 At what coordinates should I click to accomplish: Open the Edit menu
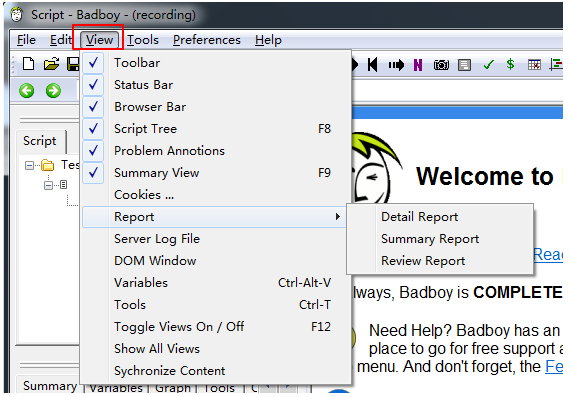tap(61, 40)
